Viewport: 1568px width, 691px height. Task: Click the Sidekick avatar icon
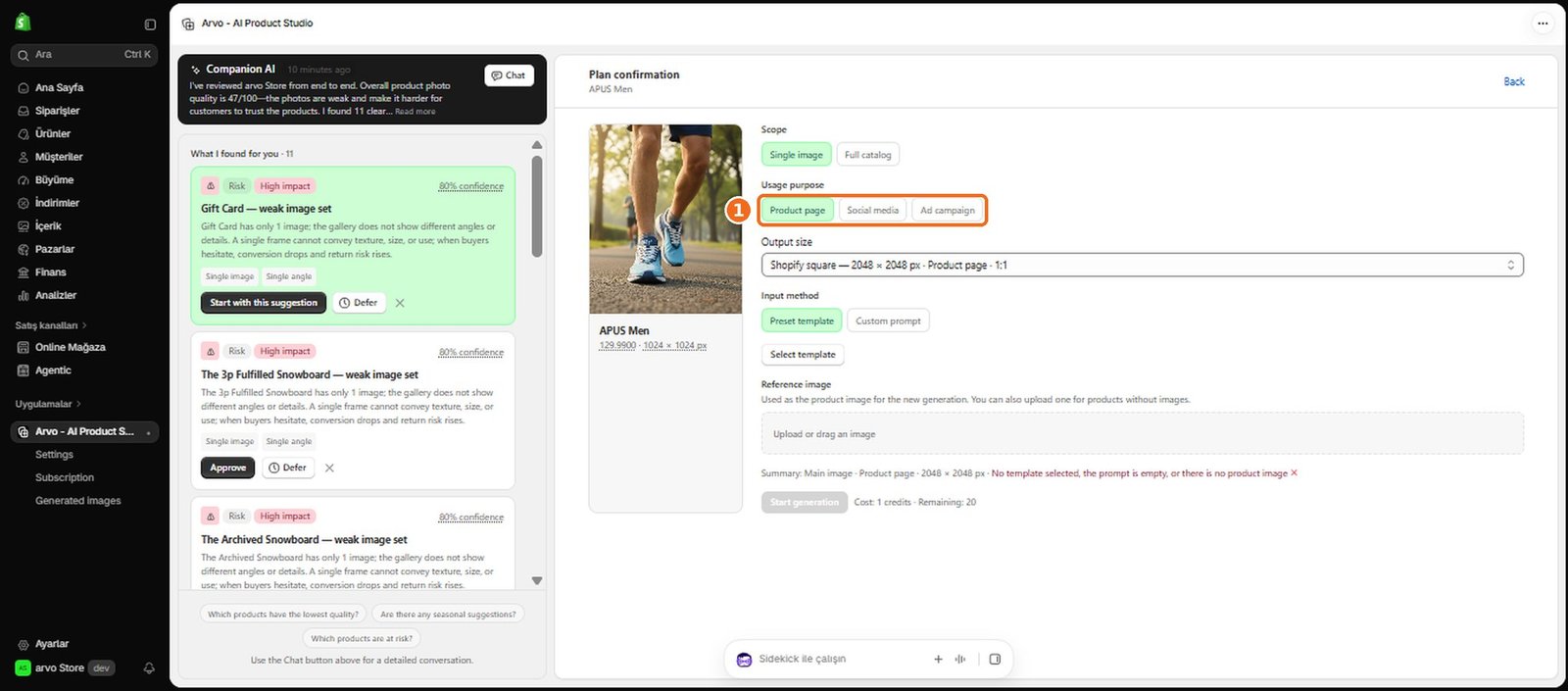tap(744, 660)
